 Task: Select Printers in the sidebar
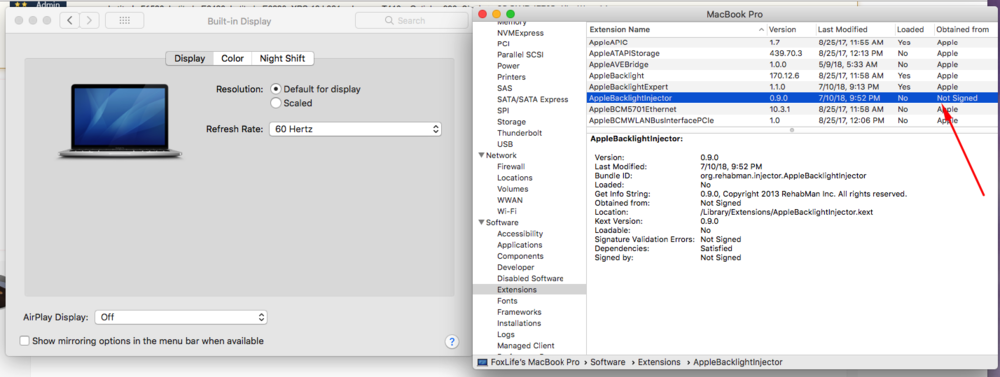511,77
